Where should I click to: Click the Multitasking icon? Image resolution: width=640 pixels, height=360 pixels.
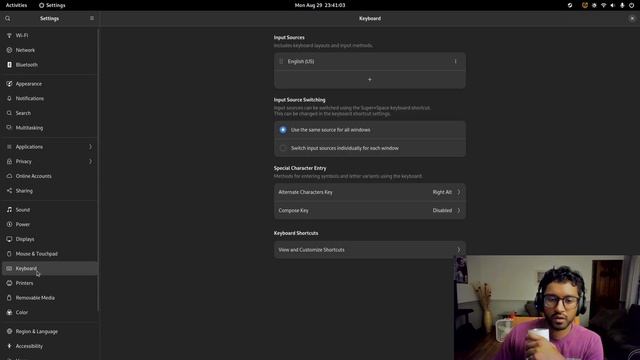click(9, 128)
